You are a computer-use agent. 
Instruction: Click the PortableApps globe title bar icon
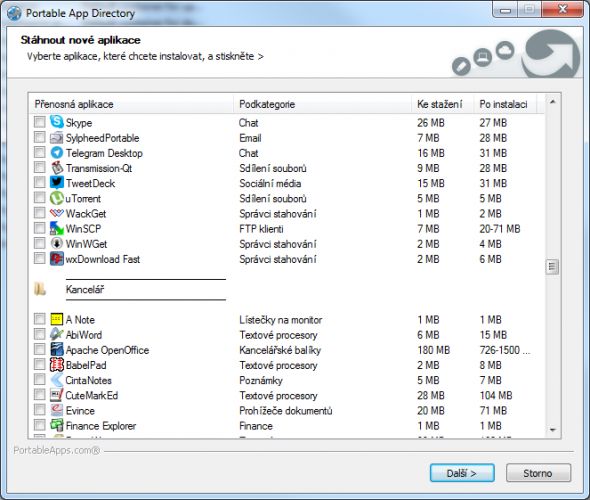click(14, 13)
